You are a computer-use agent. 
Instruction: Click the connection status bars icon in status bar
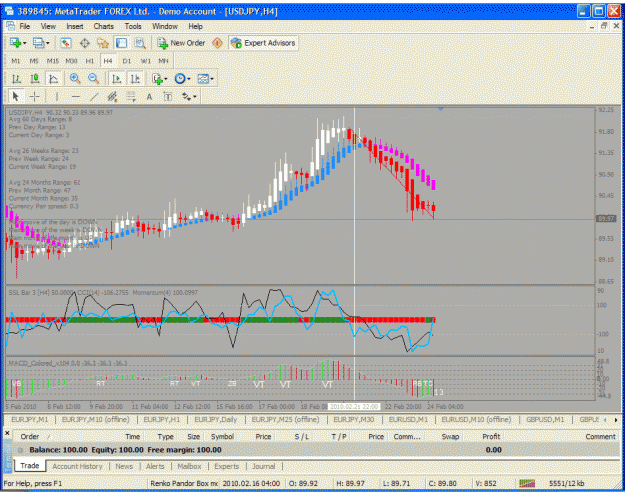(x=527, y=483)
